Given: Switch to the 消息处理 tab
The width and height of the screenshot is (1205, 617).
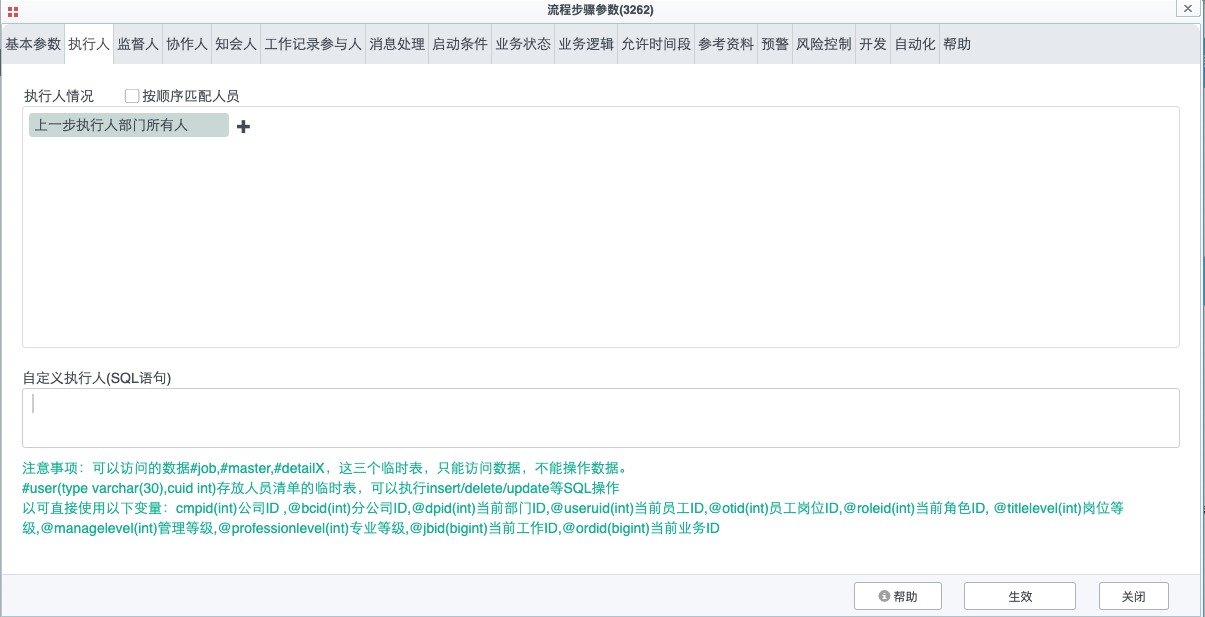Looking at the screenshot, I should coord(397,45).
